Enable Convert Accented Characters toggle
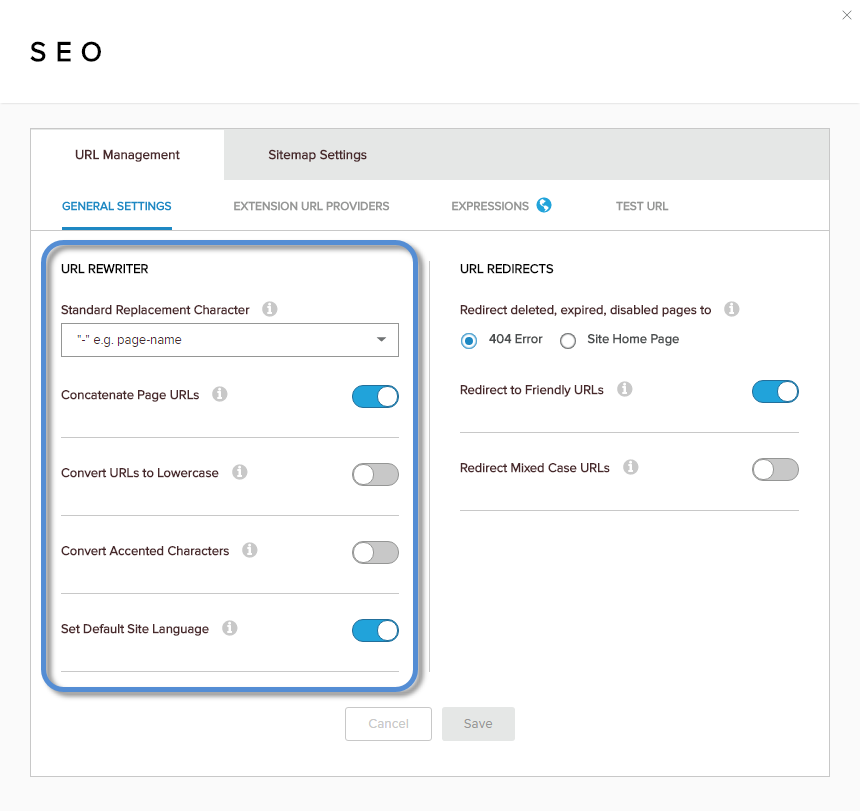This screenshot has height=811, width=860. [375, 552]
